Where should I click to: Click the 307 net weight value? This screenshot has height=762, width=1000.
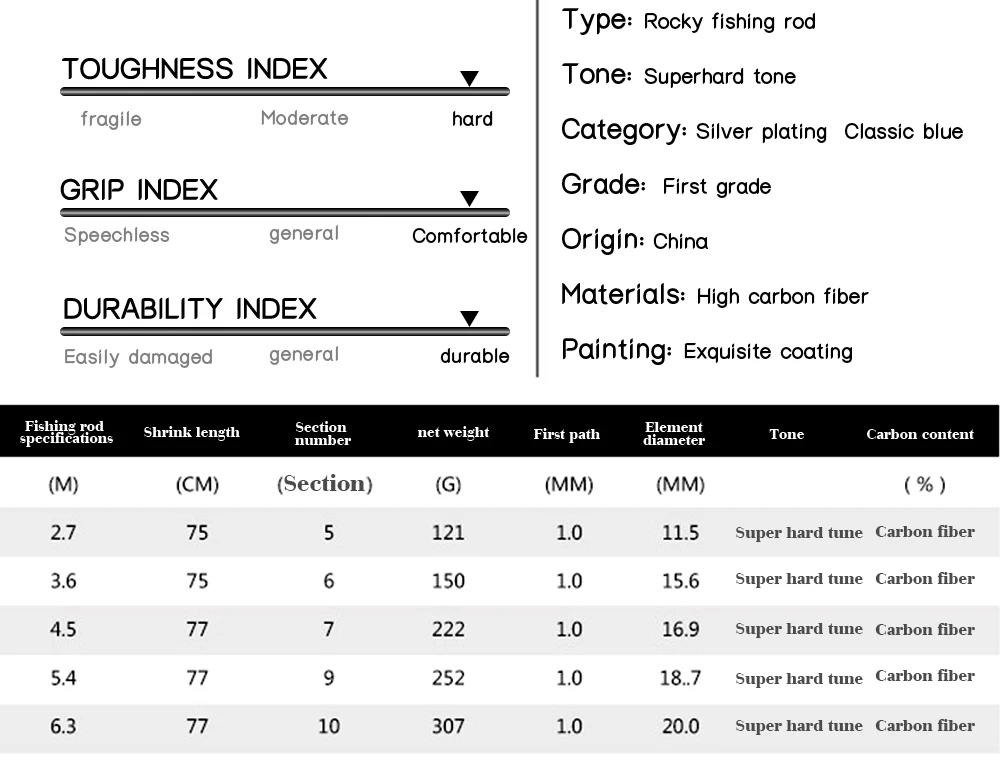pos(448,727)
